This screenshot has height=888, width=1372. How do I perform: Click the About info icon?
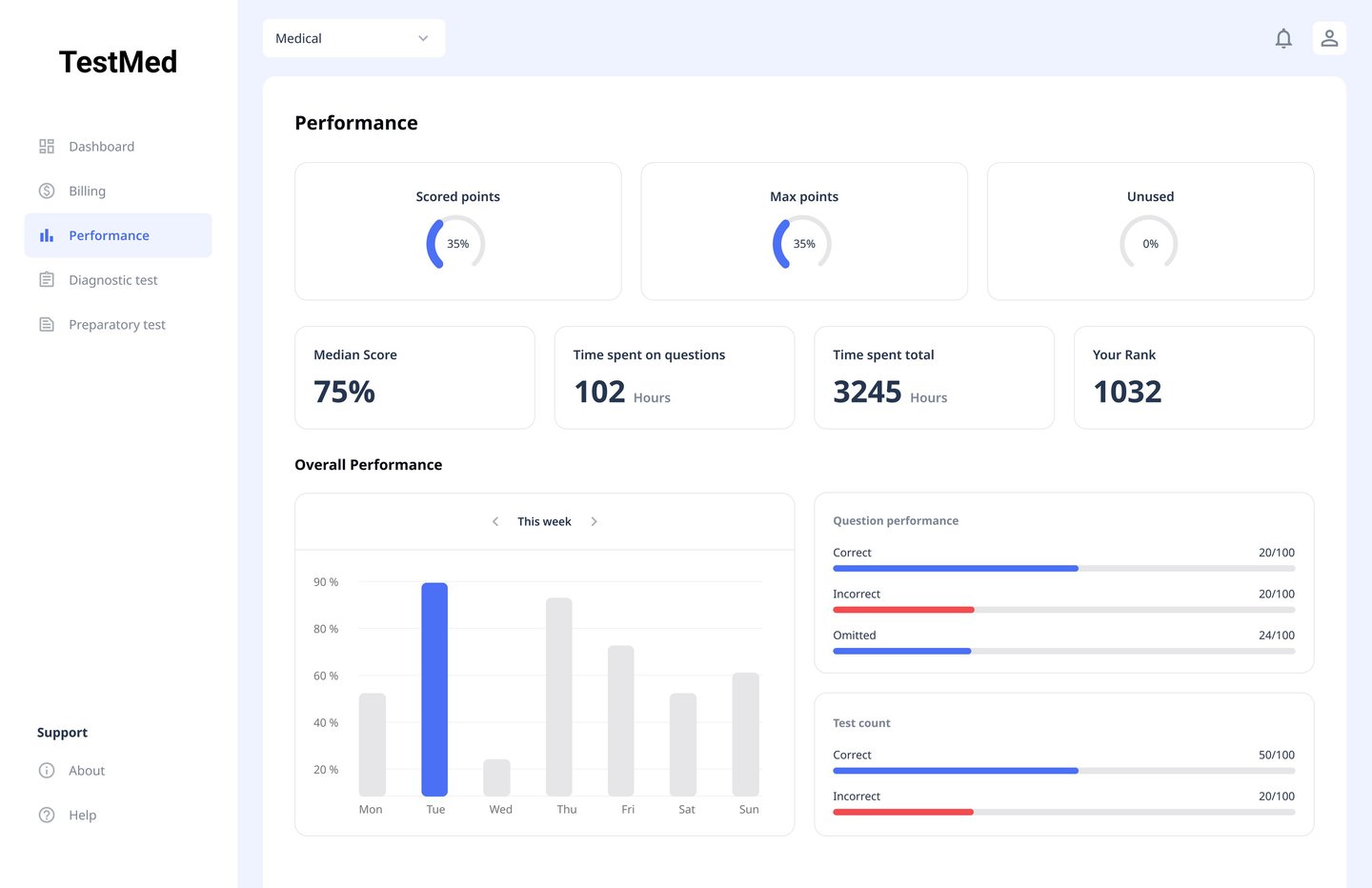tap(47, 771)
